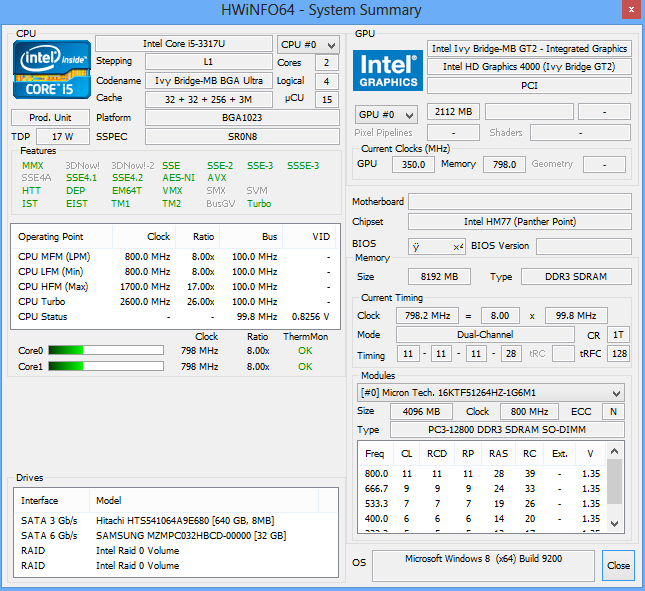645x591 pixels.
Task: Click the Chipset Intel HM77 field
Action: (x=520, y=222)
